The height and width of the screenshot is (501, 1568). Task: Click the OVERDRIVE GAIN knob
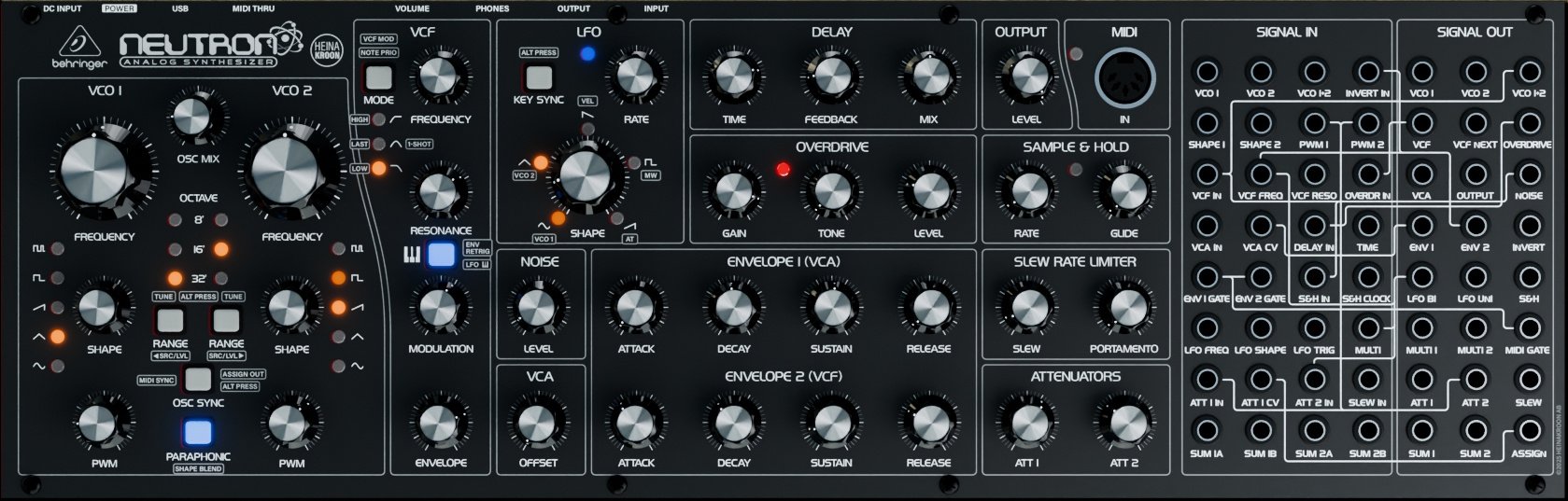tap(734, 191)
